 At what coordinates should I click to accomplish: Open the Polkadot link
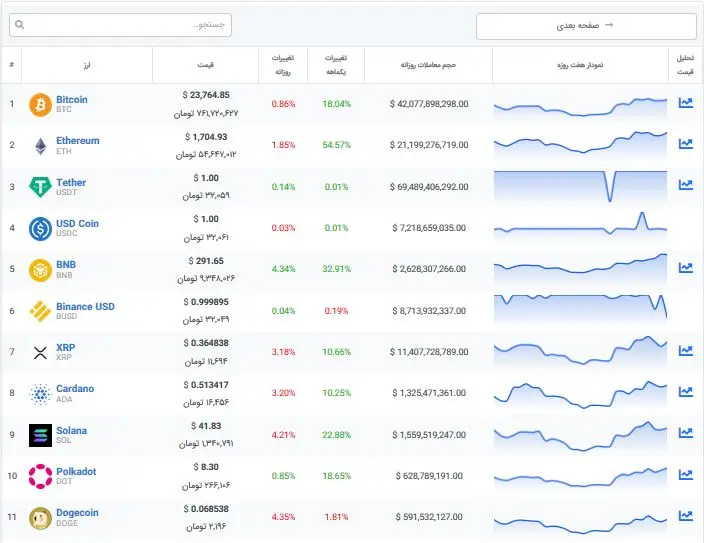click(76, 472)
